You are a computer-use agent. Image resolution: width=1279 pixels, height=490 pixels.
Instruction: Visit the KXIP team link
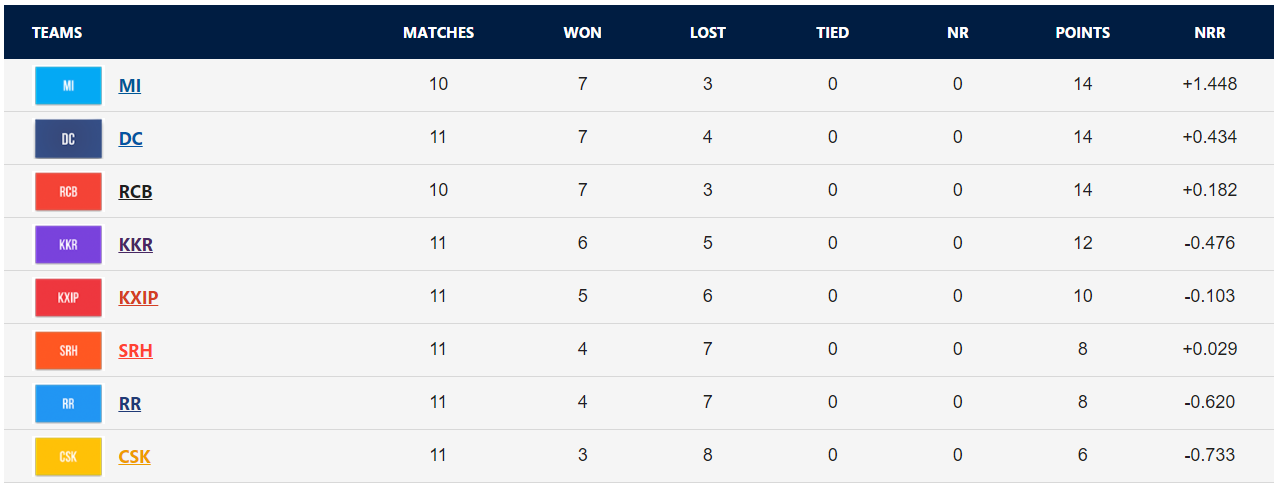point(138,298)
